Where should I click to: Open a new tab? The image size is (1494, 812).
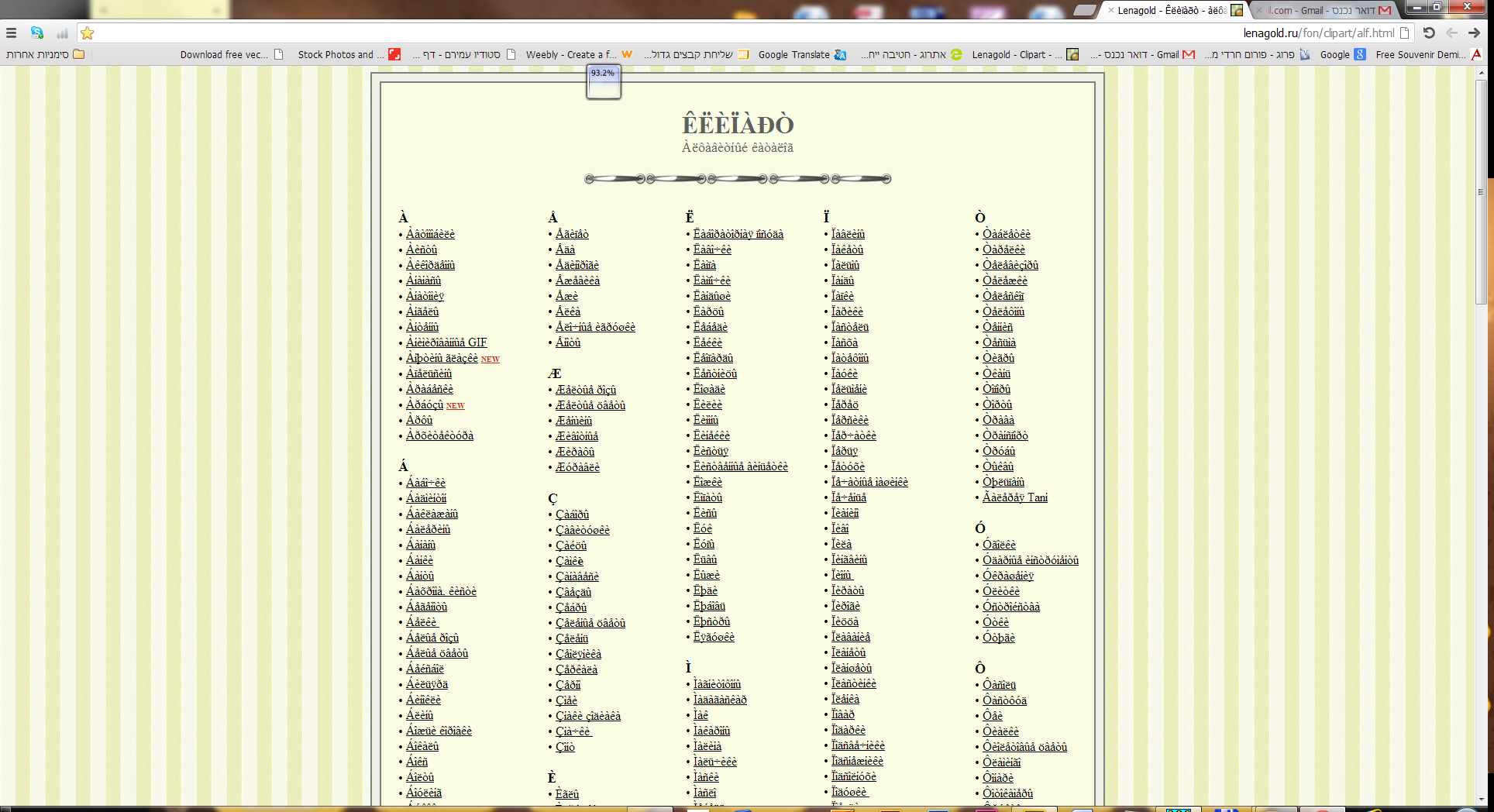1084,10
